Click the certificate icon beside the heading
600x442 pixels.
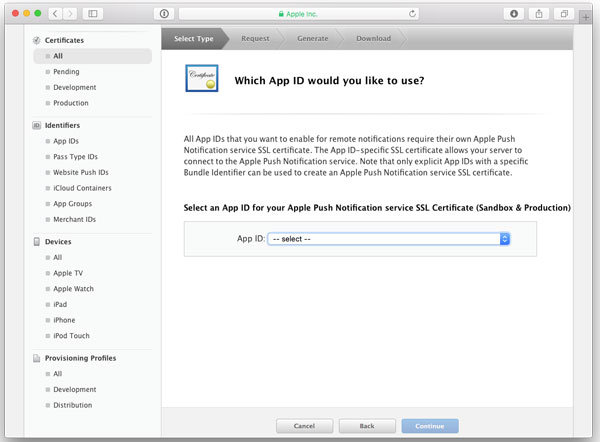(203, 79)
